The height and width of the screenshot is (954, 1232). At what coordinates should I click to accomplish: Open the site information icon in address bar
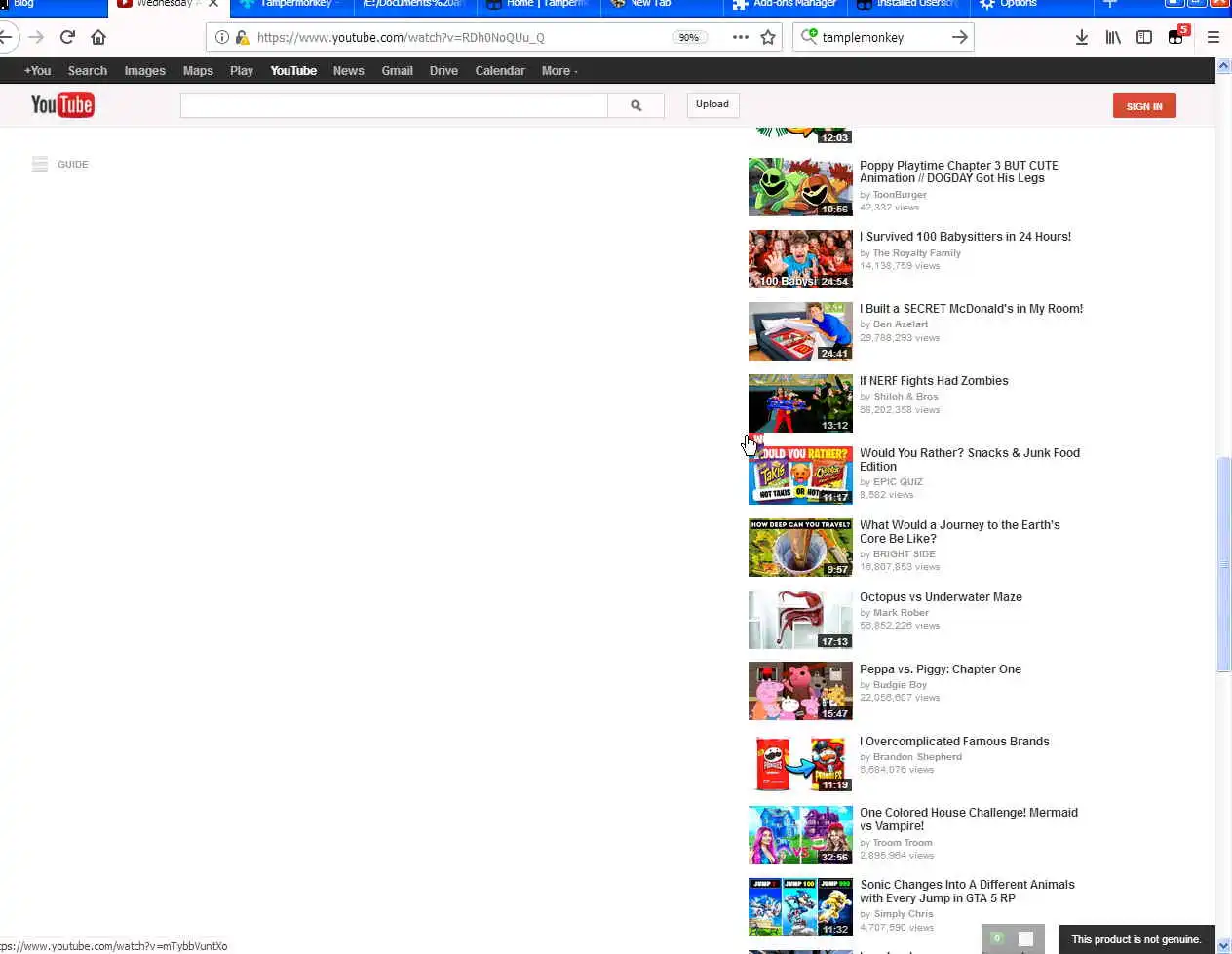click(x=221, y=37)
